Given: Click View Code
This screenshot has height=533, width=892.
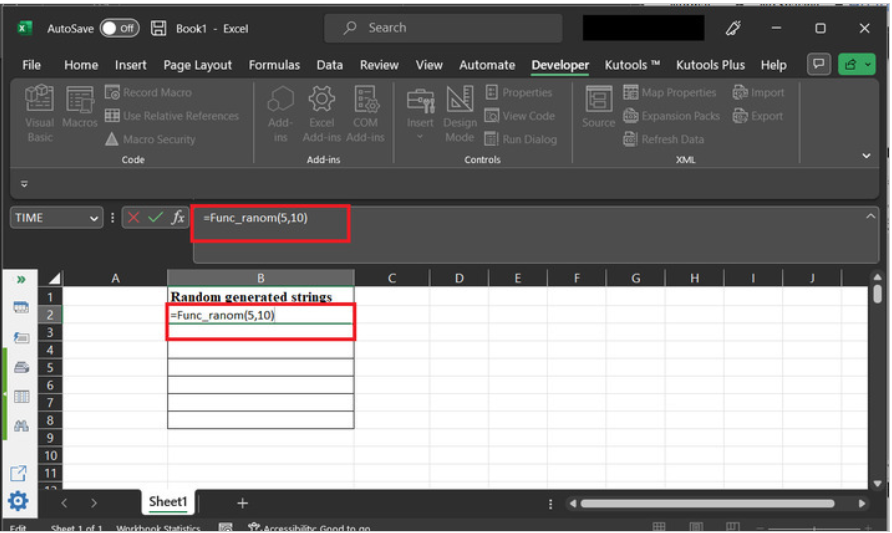Looking at the screenshot, I should pyautogui.click(x=519, y=115).
